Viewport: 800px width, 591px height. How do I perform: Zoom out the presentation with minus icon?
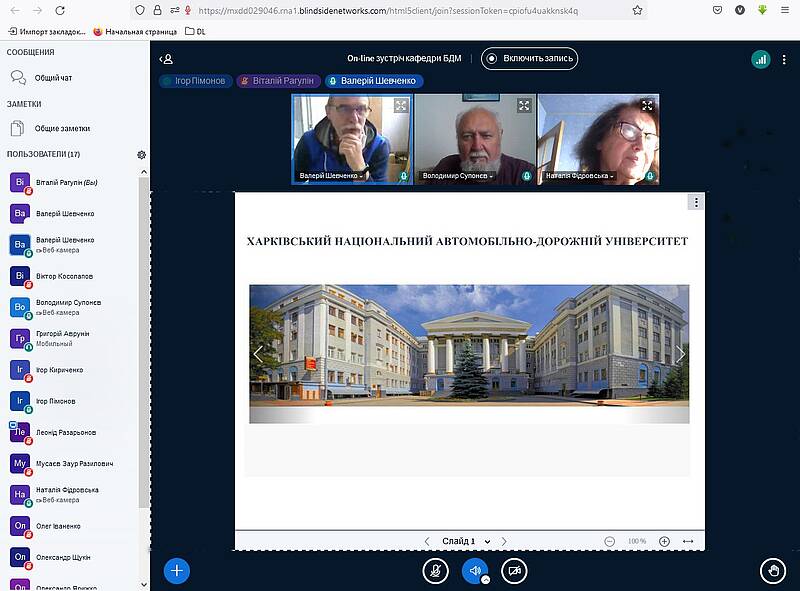(610, 541)
